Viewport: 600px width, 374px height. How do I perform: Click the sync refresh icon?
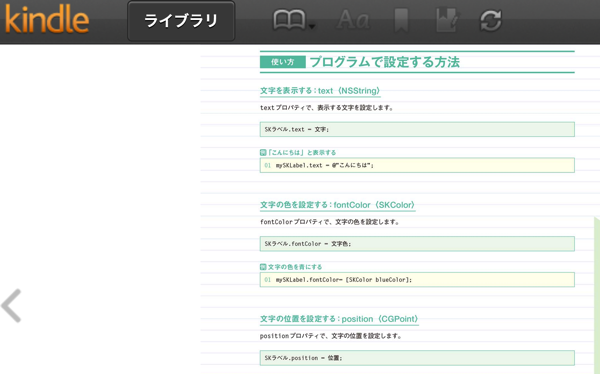pos(491,20)
